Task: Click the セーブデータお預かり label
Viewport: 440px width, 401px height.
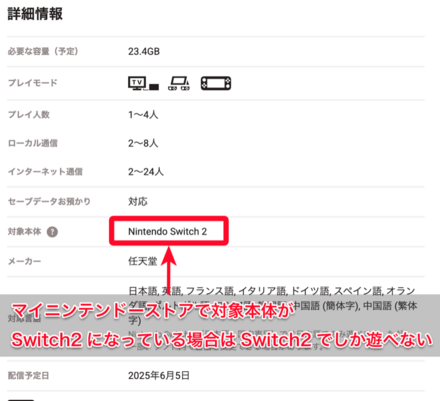Action: pyautogui.click(x=49, y=201)
